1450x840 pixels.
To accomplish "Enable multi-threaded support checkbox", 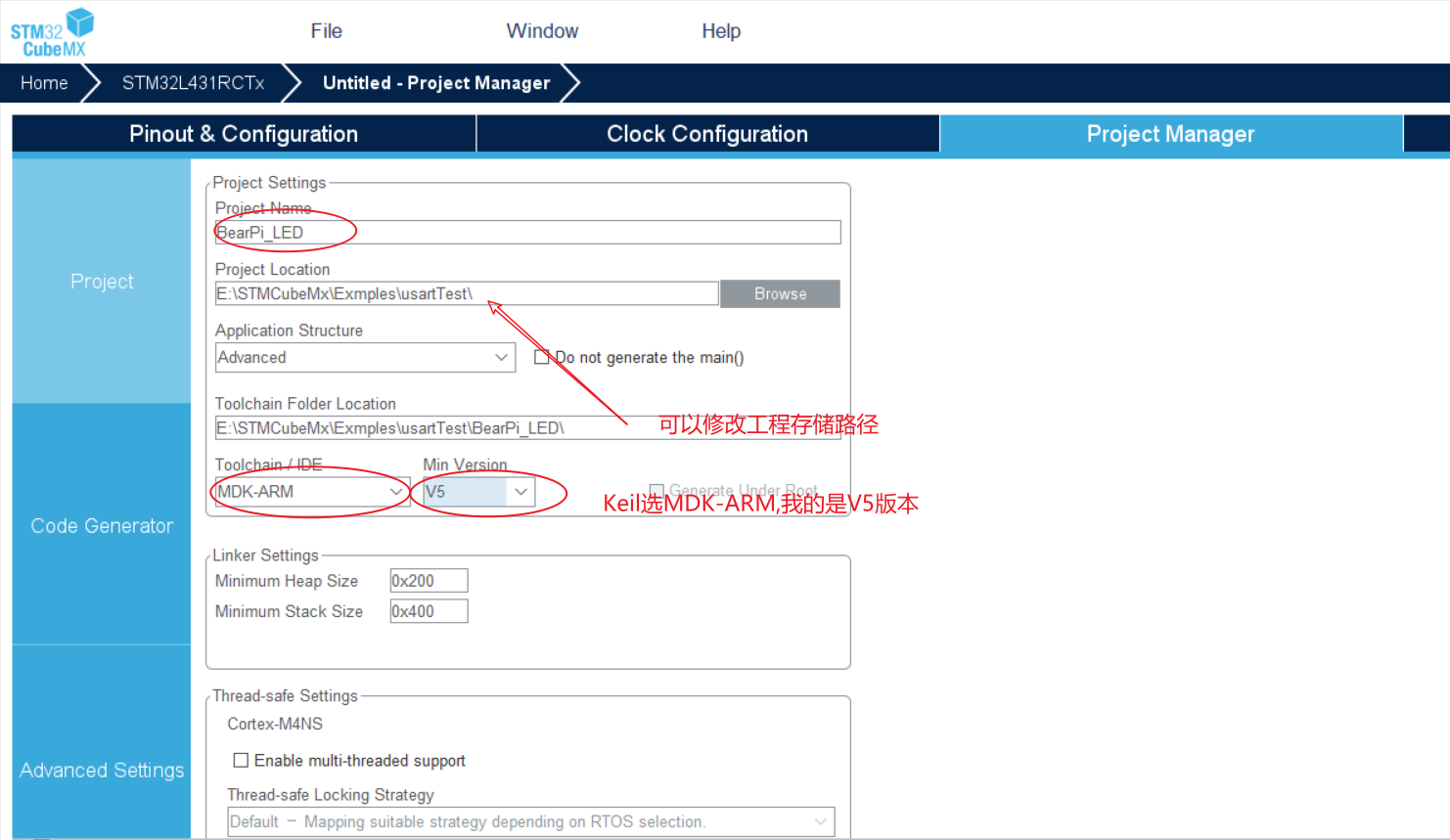I will click(241, 760).
